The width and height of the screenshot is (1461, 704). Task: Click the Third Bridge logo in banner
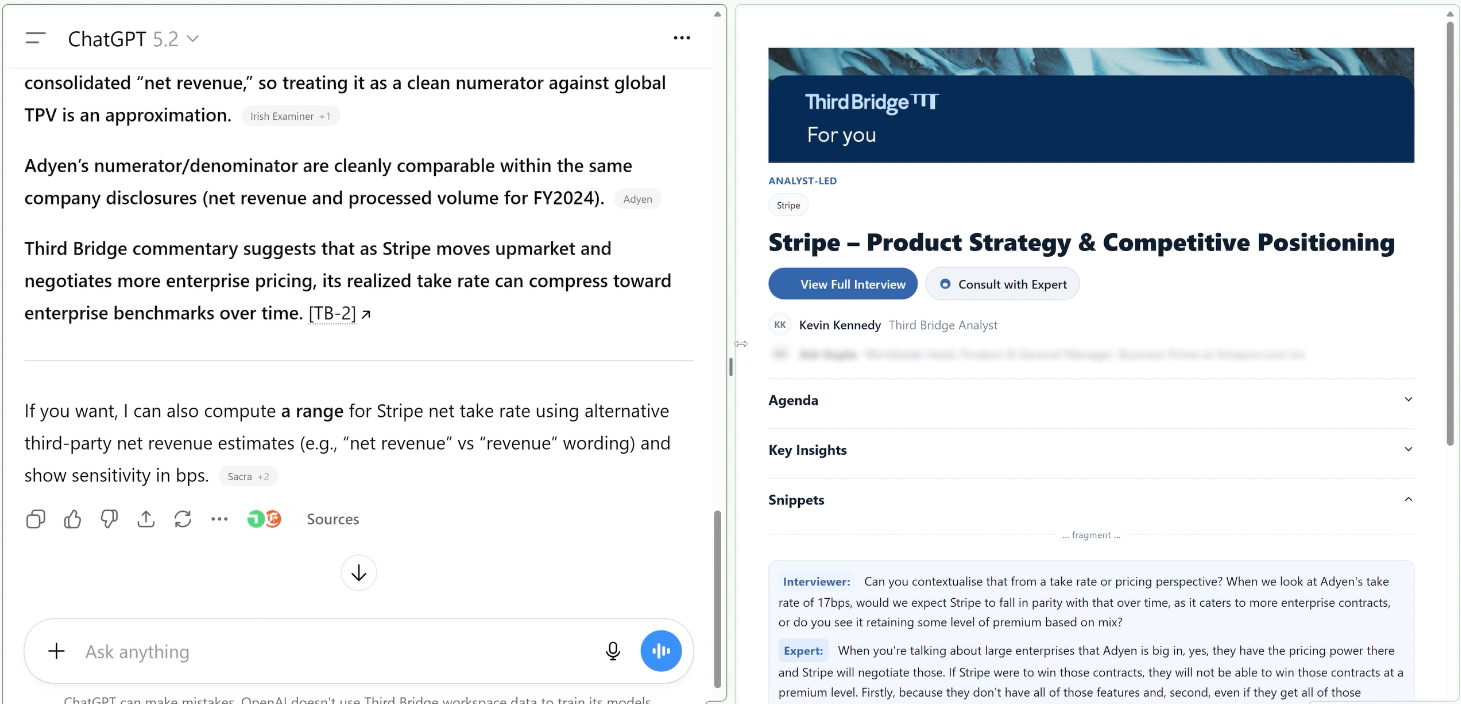pos(871,102)
